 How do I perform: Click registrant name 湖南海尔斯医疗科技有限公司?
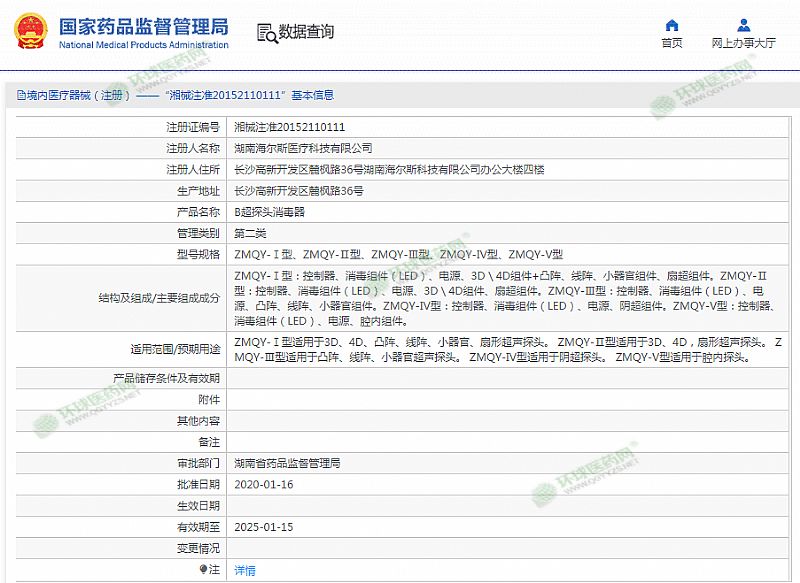click(x=295, y=147)
